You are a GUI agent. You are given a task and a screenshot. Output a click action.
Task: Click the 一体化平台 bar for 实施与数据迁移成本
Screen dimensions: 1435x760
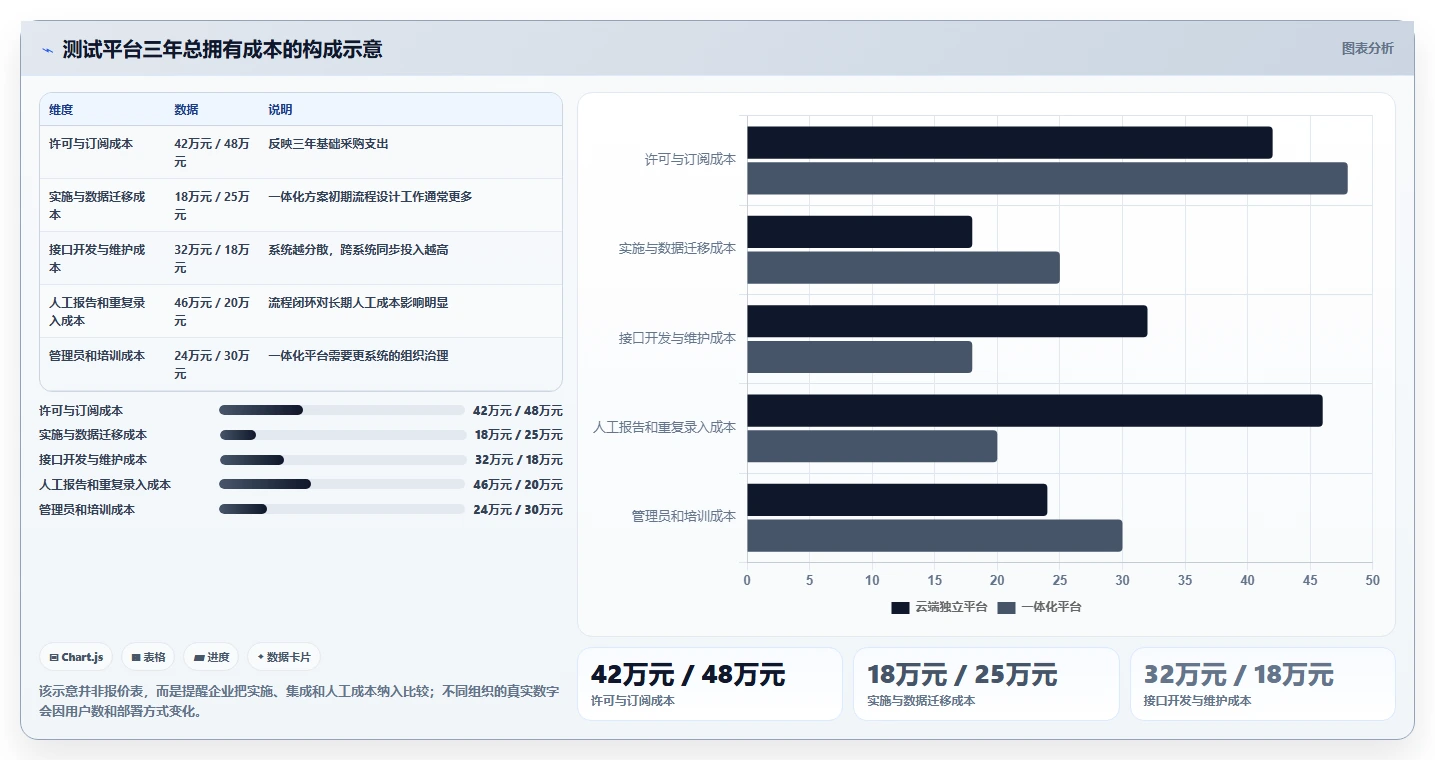pos(903,268)
